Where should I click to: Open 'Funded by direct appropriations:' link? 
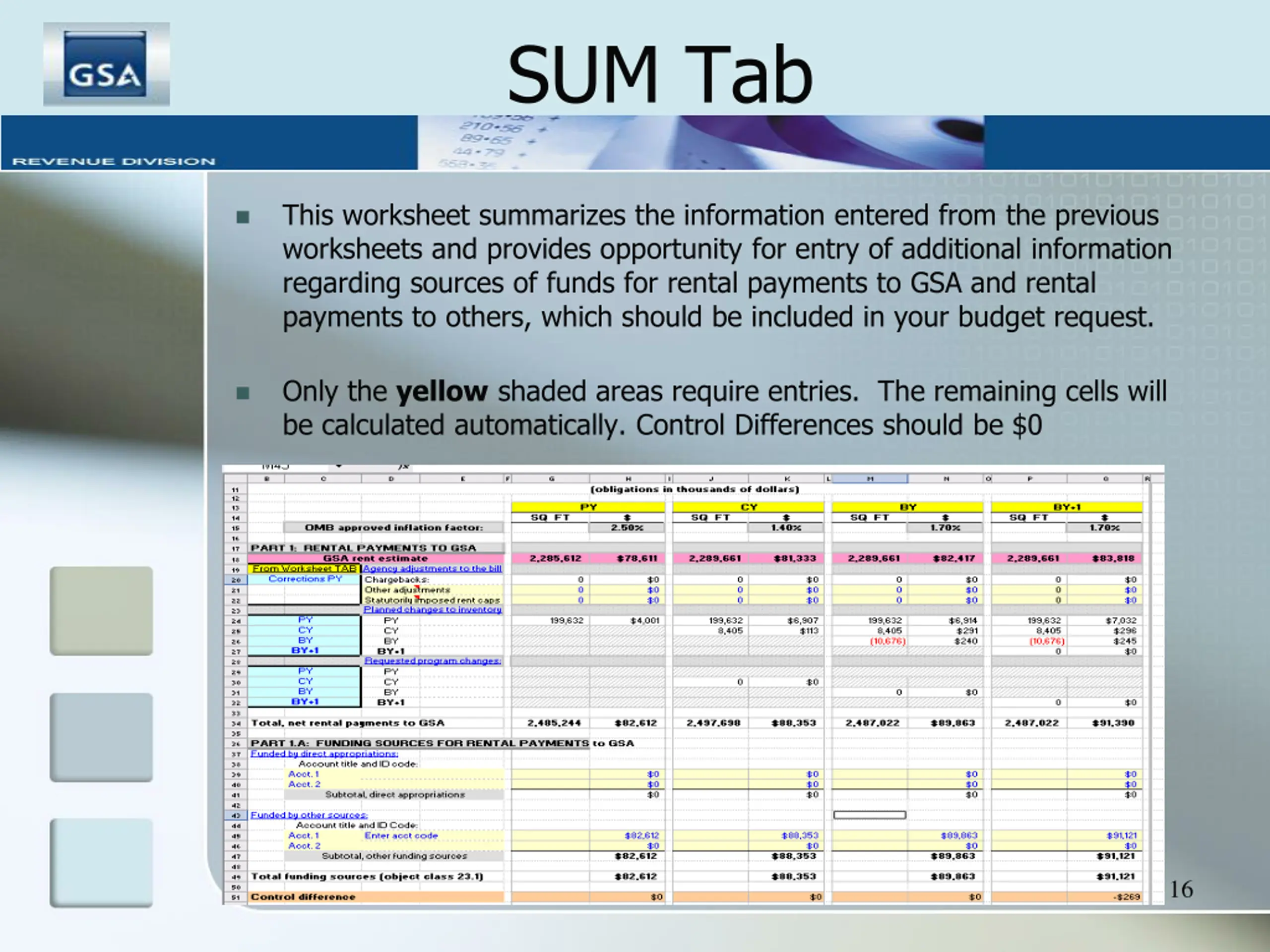click(324, 754)
